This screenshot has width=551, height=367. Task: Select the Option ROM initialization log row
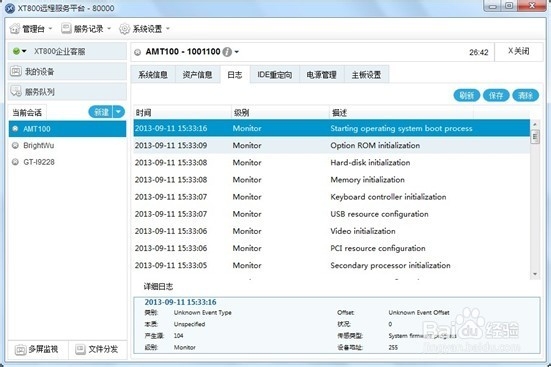click(x=331, y=145)
